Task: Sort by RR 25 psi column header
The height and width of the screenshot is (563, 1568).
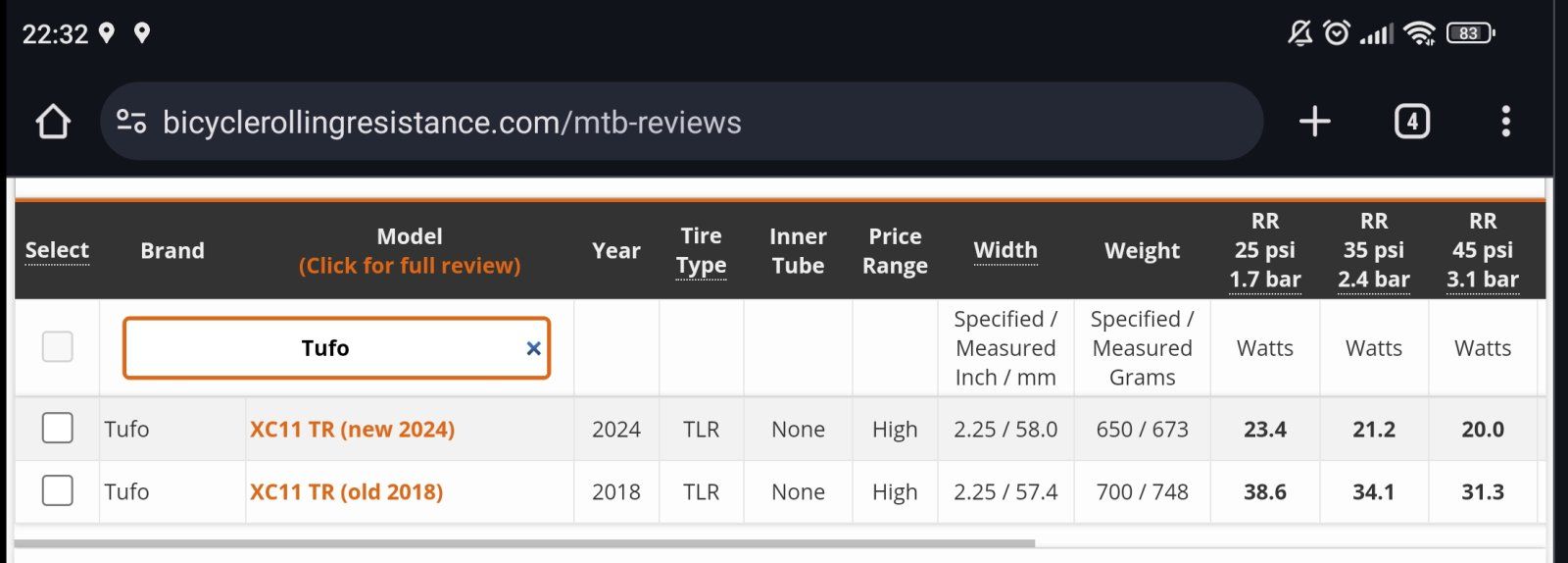Action: tap(1264, 250)
